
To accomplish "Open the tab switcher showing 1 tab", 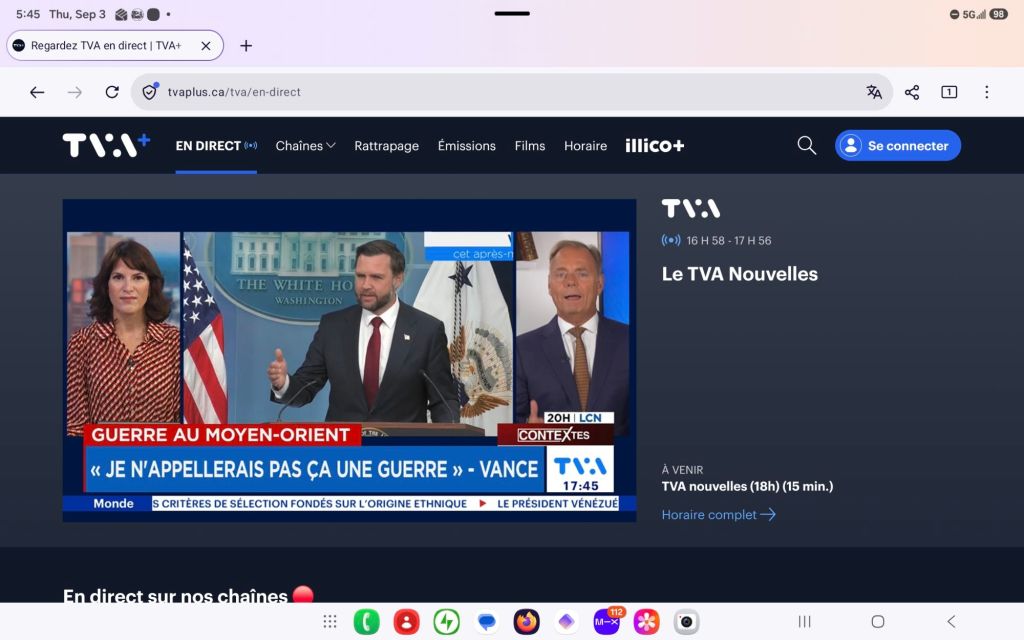I will [949, 92].
